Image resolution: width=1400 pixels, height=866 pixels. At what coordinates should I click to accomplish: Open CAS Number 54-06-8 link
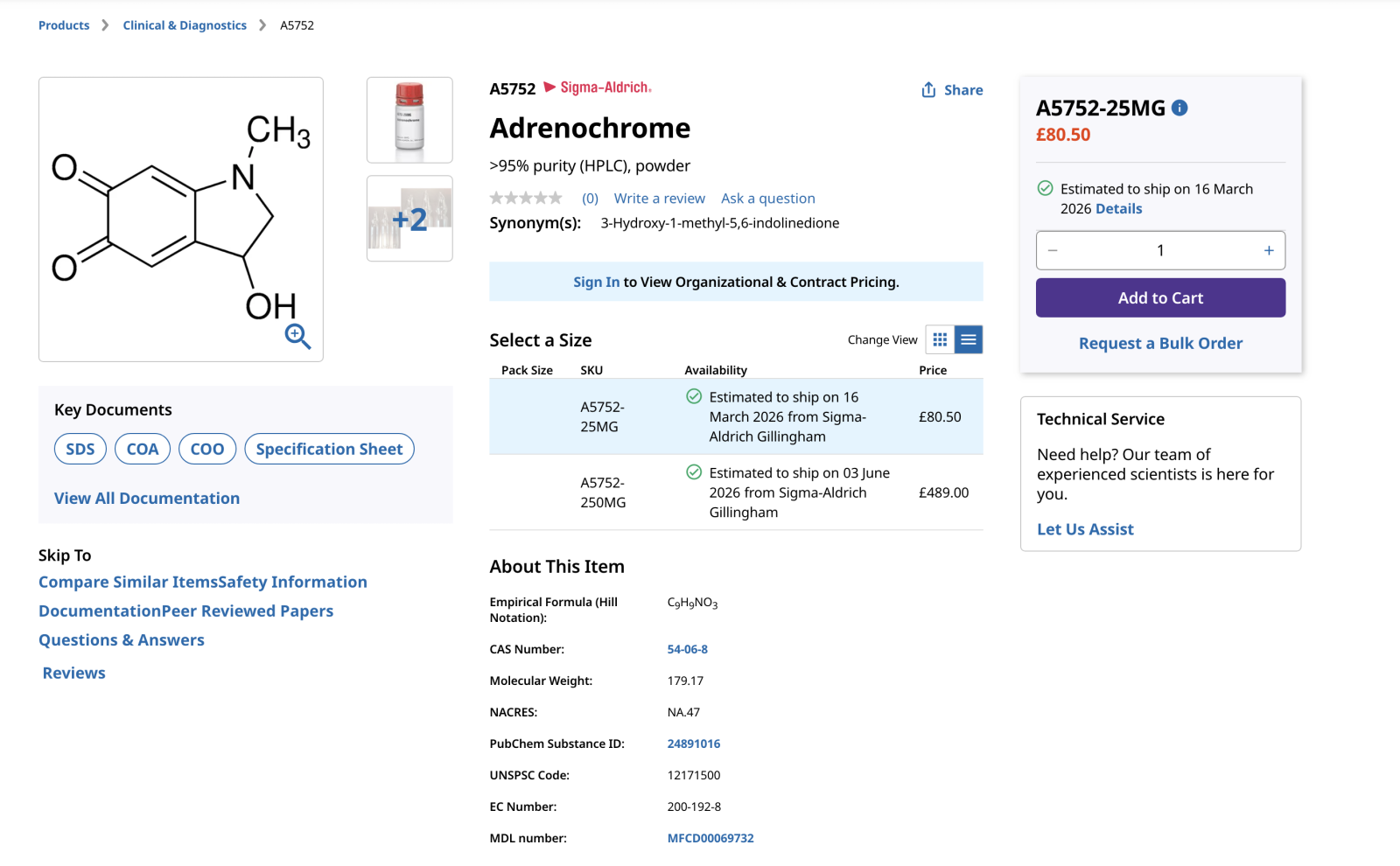tap(687, 649)
